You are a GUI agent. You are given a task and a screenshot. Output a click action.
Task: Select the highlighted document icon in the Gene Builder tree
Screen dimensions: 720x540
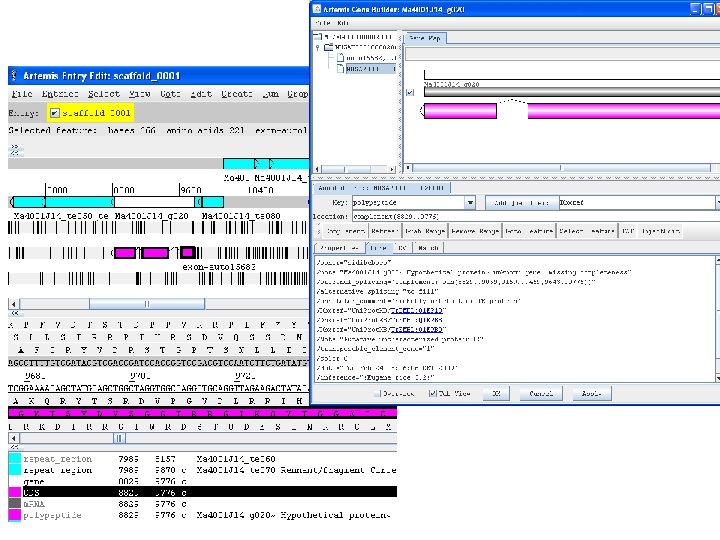340,69
